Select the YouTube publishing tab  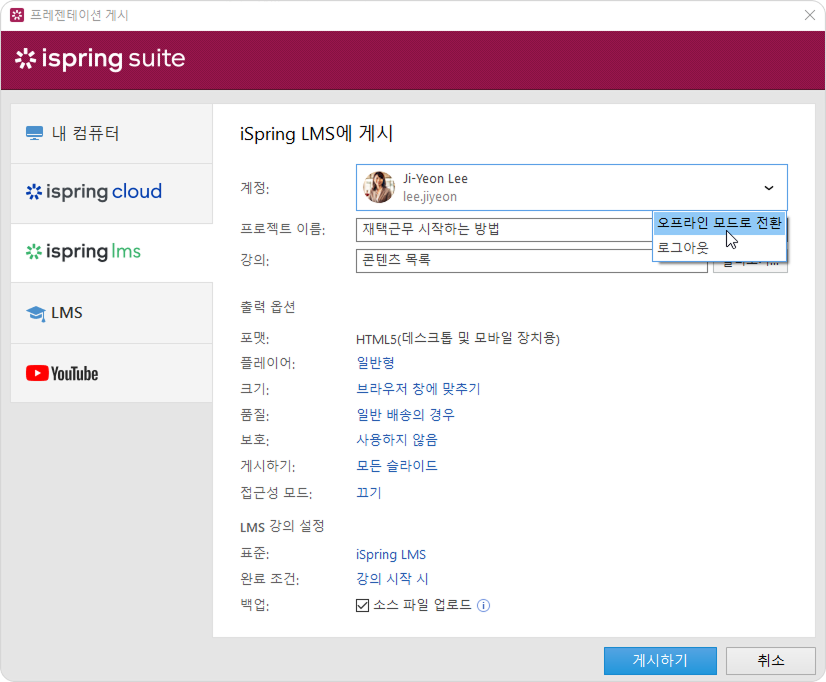coord(111,373)
